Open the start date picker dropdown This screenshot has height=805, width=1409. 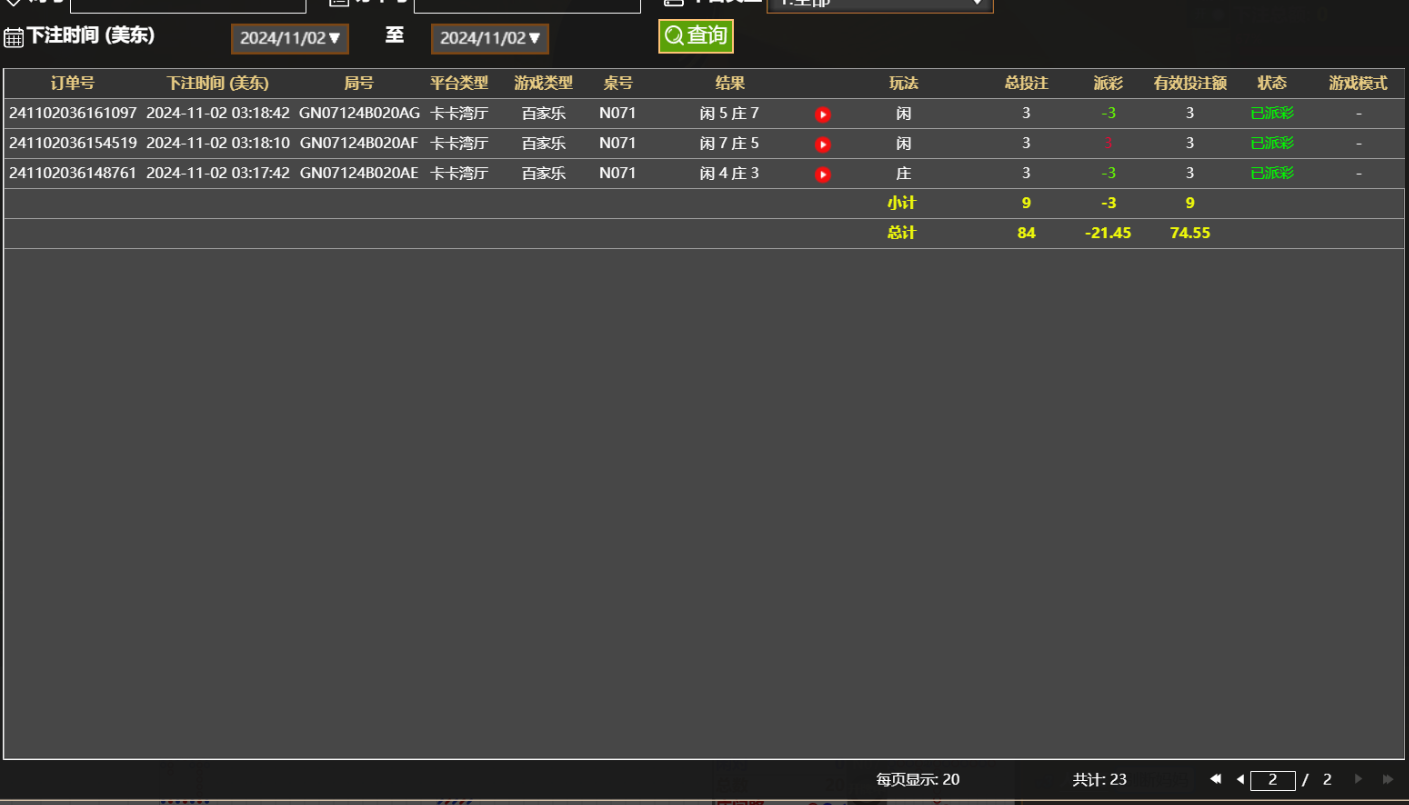tap(290, 38)
